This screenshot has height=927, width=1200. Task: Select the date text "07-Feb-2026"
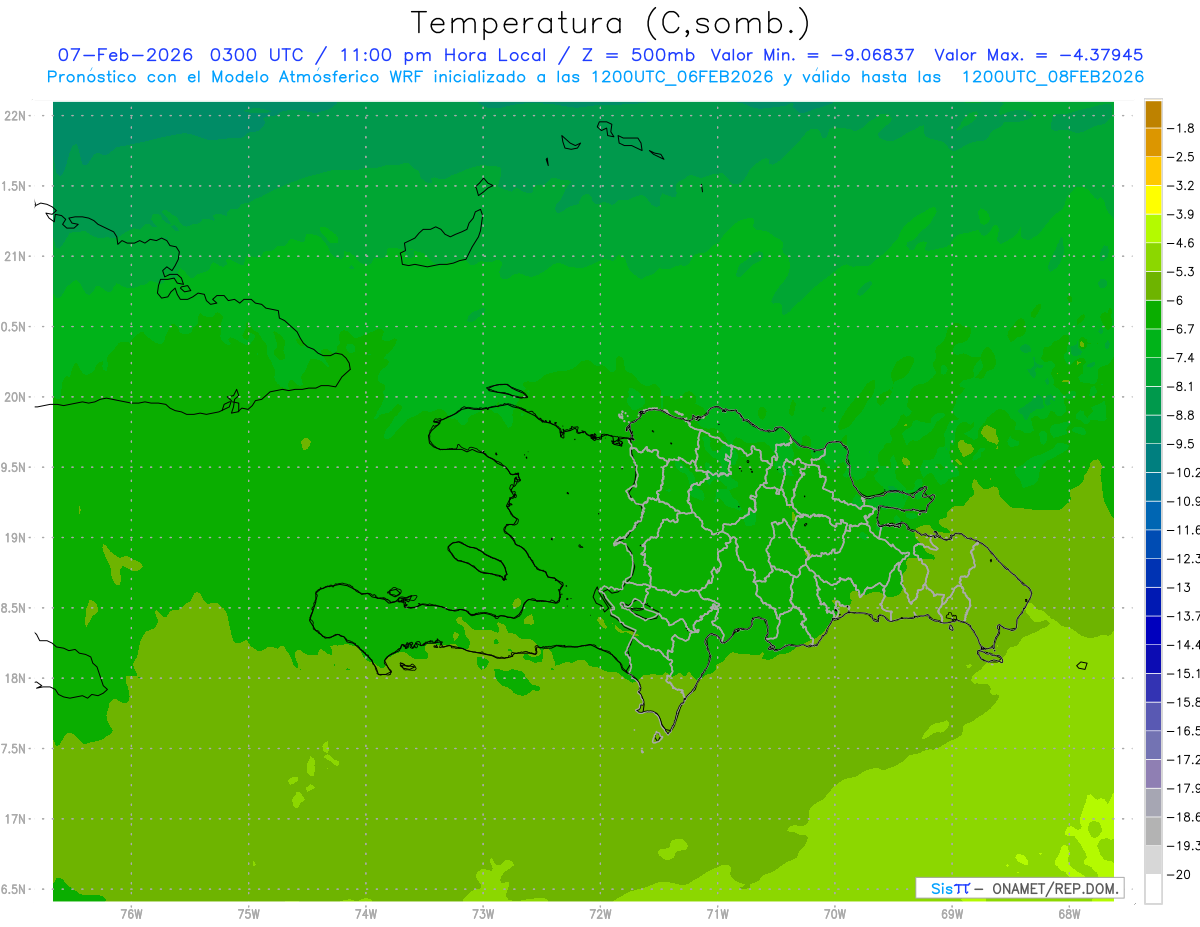pos(127,55)
